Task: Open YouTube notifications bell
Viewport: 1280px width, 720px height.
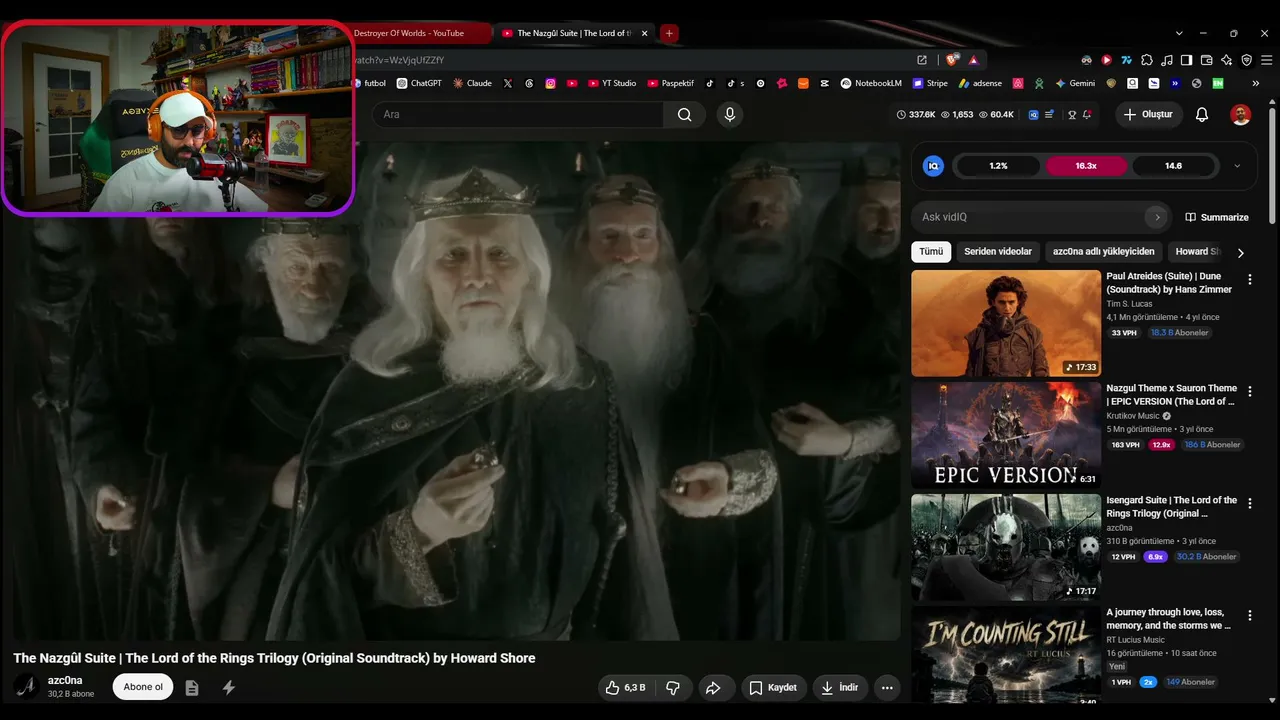Action: pyautogui.click(x=1202, y=114)
